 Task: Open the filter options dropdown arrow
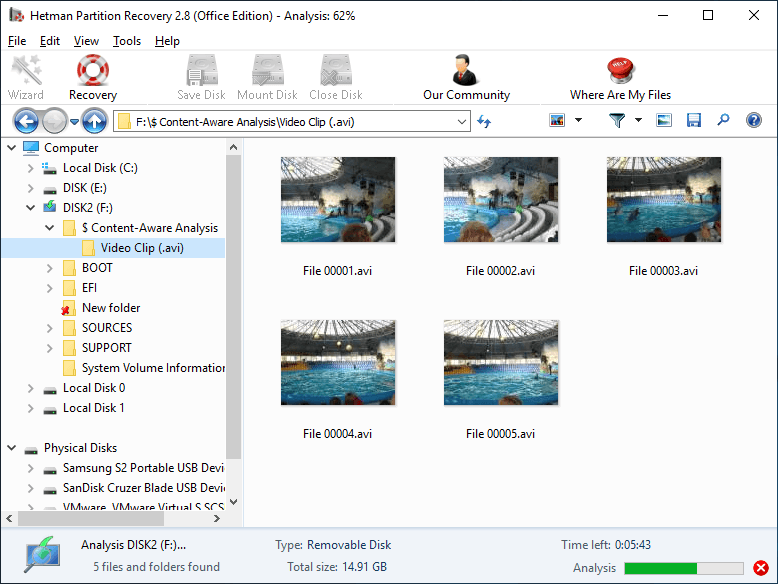[639, 120]
